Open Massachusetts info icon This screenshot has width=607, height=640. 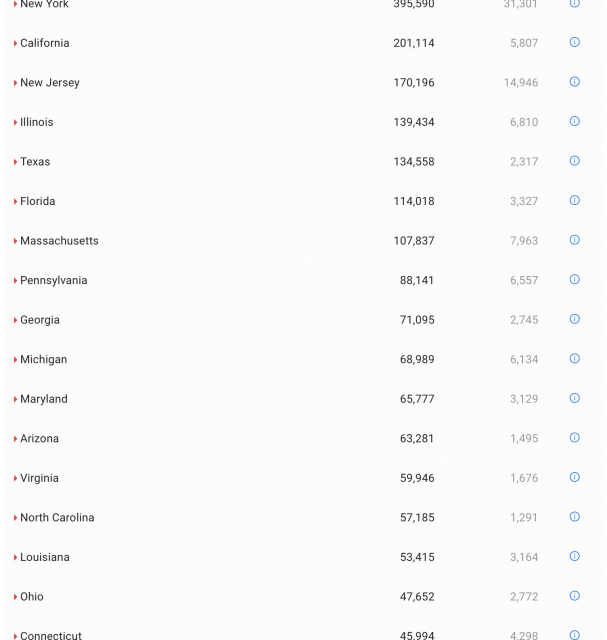click(x=574, y=240)
